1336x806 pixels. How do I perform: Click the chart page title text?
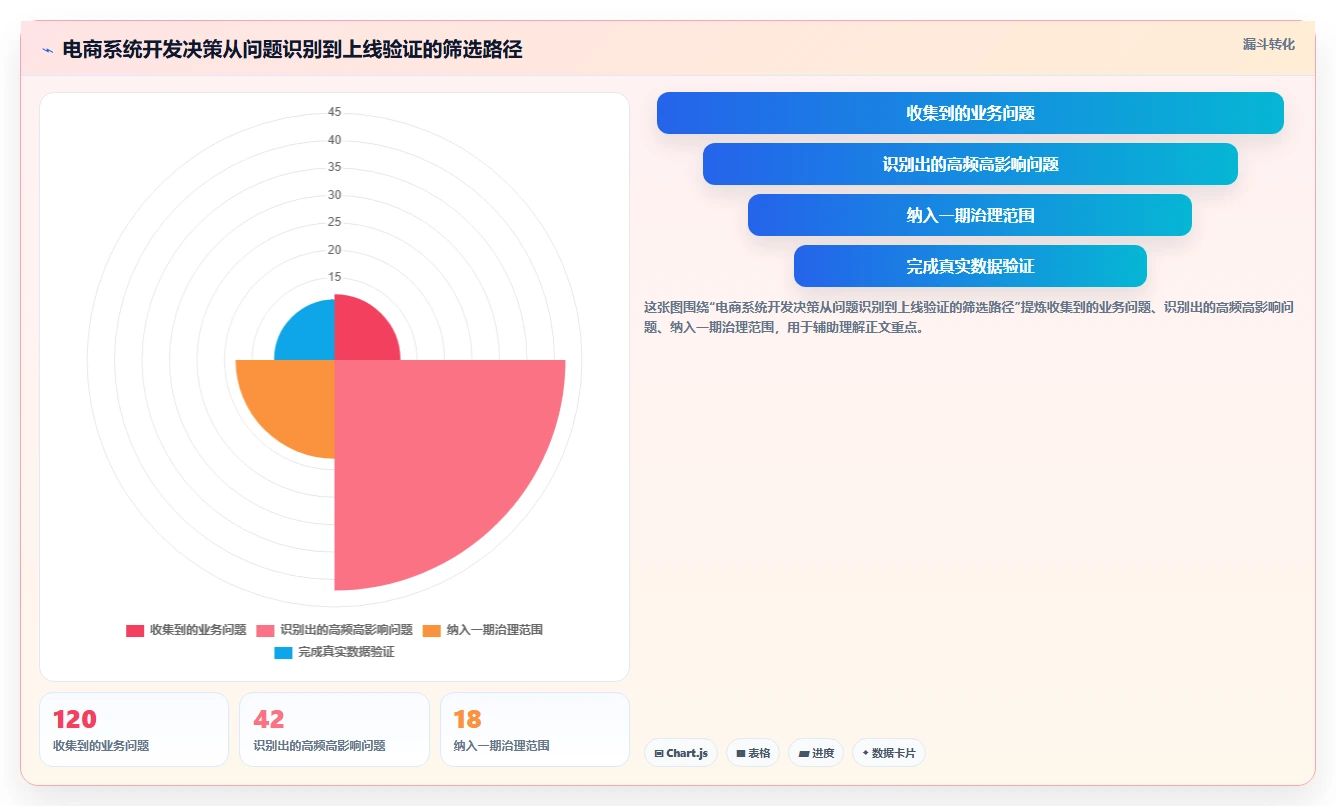(x=292, y=50)
